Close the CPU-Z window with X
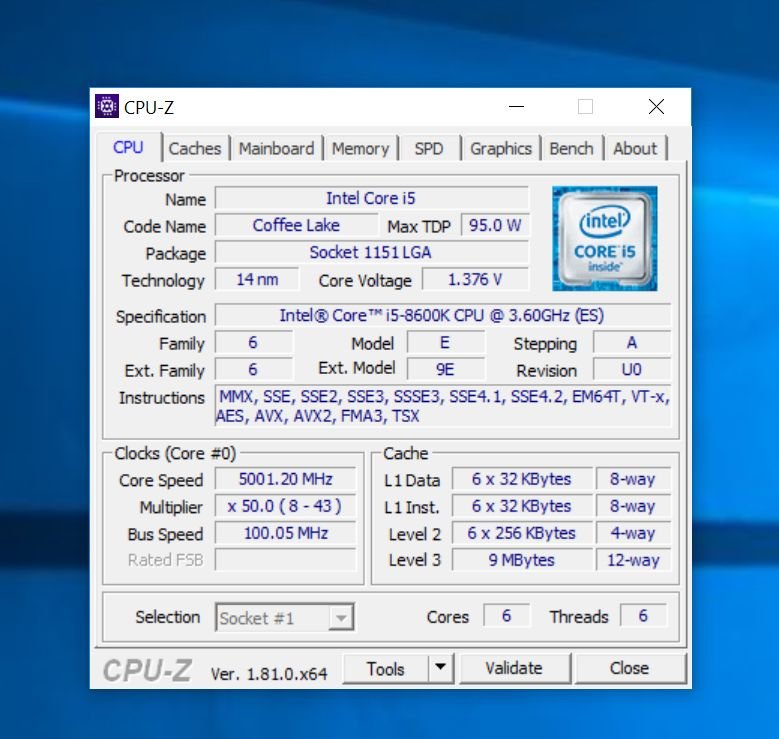779x739 pixels. [656, 106]
